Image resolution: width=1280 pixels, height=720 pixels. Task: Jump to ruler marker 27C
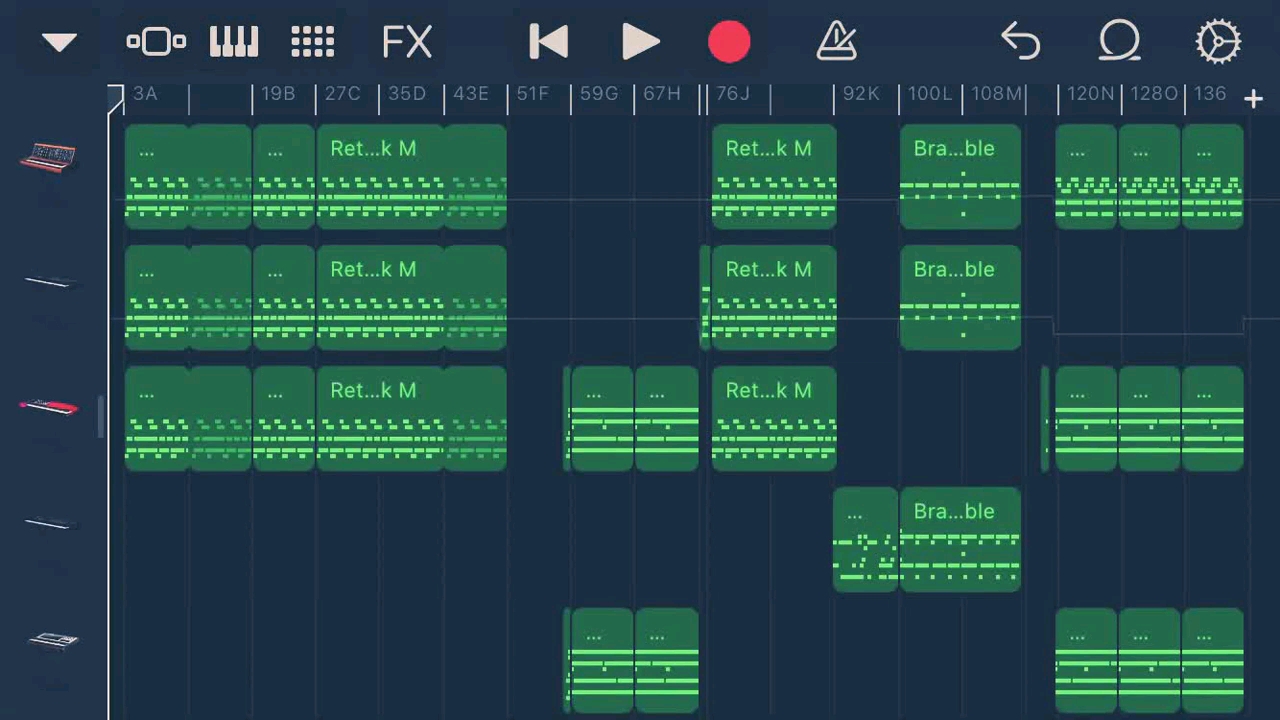(x=342, y=93)
